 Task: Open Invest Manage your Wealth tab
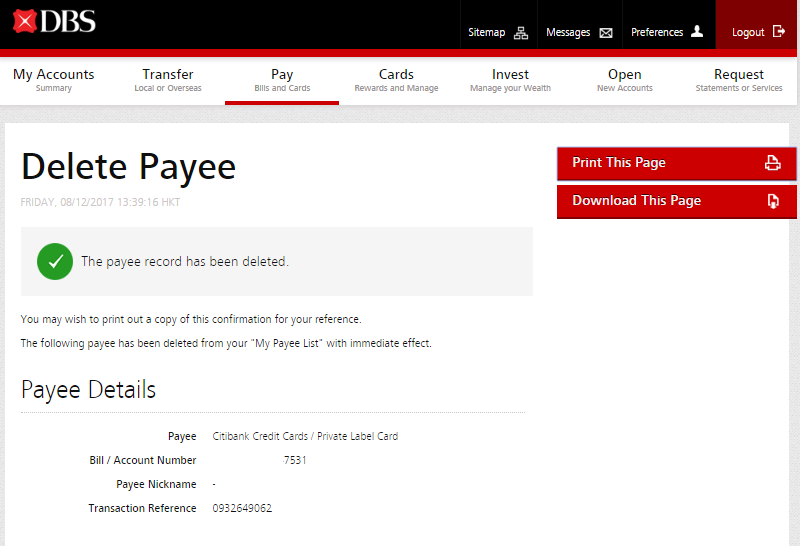tap(510, 80)
